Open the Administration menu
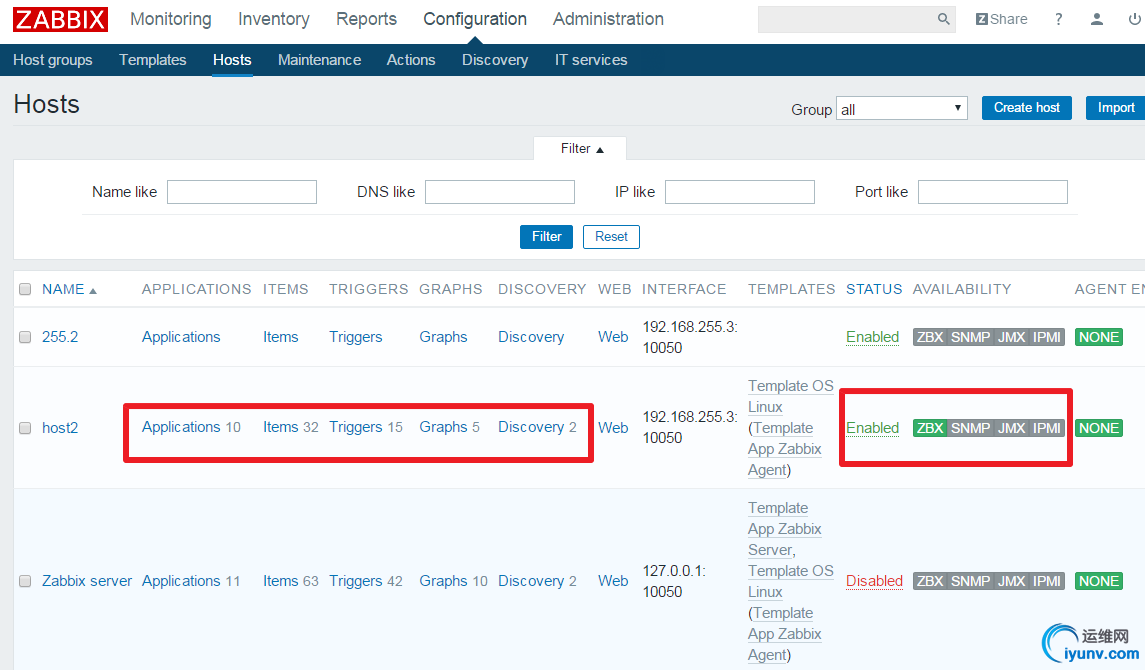This screenshot has height=670, width=1145. pyautogui.click(x=608, y=19)
